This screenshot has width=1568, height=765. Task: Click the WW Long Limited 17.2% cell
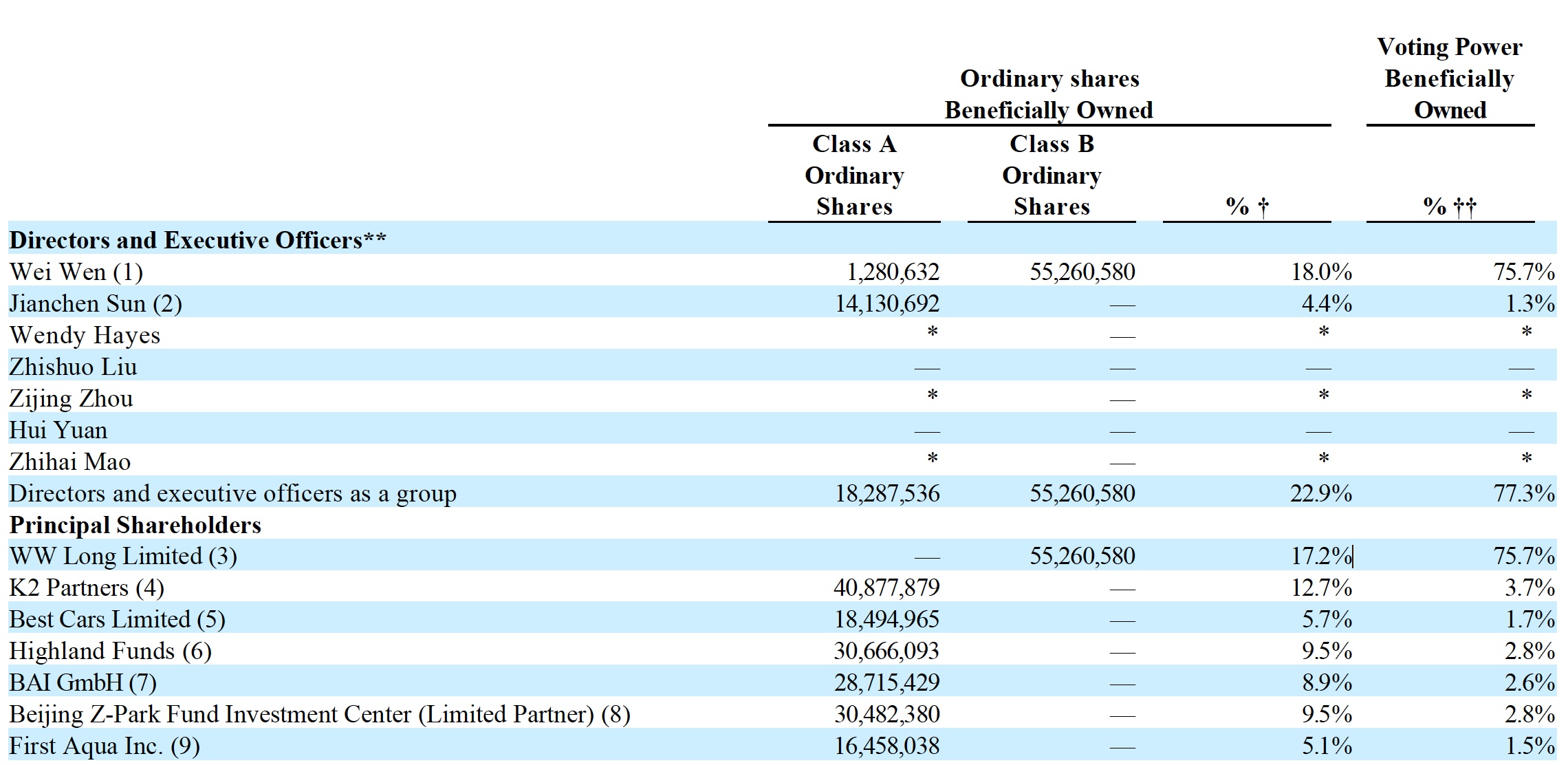tap(1320, 557)
